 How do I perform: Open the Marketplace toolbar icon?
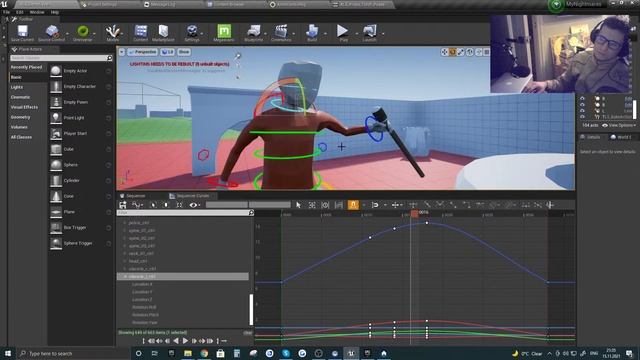(163, 31)
